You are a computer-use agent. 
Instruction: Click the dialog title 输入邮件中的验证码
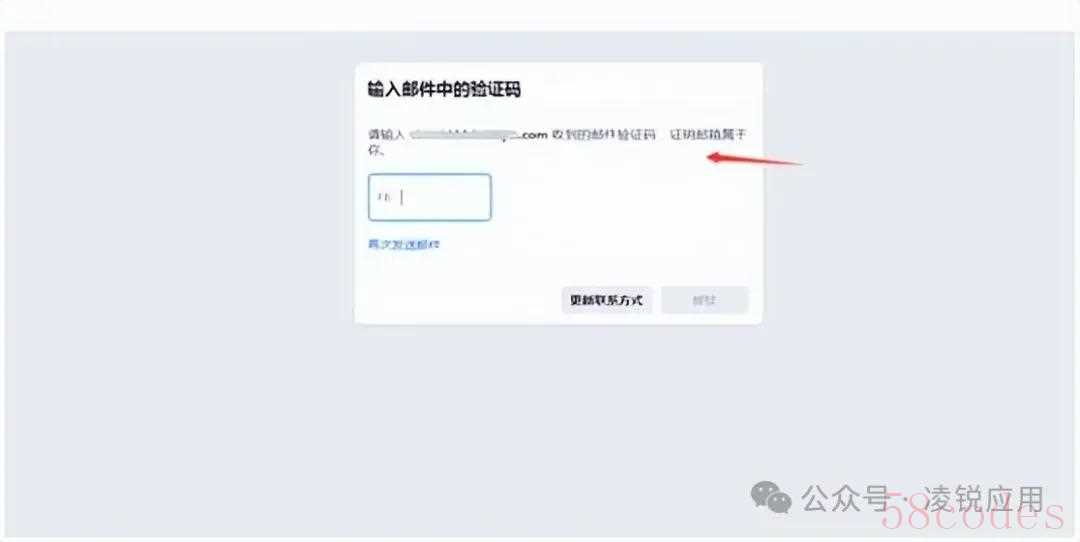(x=444, y=90)
